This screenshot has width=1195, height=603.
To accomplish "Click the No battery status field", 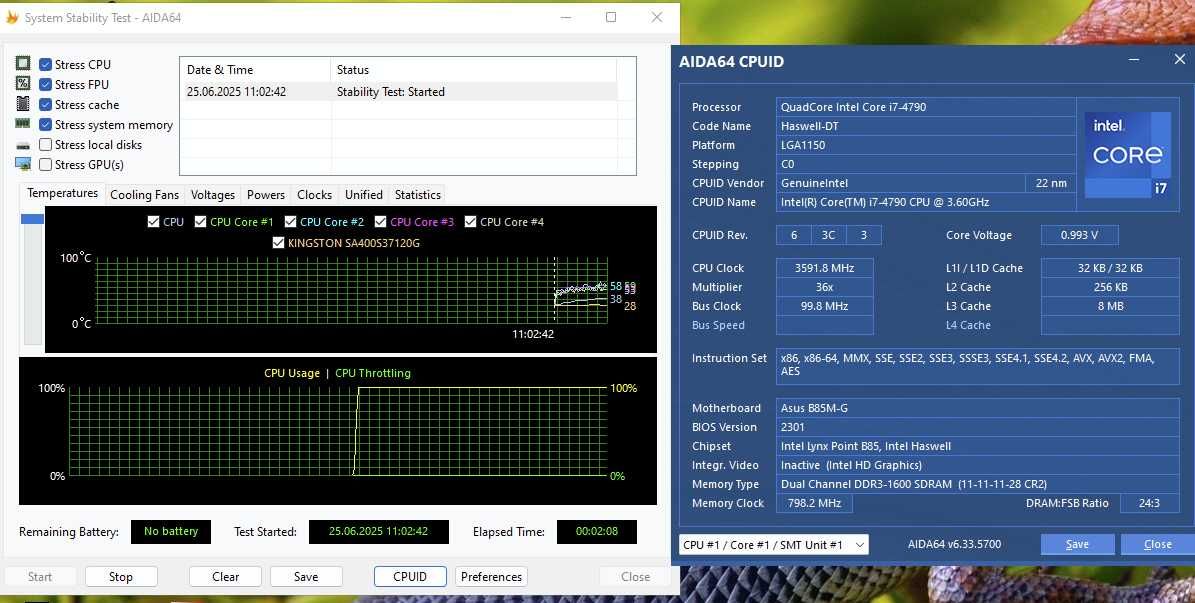I will 171,531.
